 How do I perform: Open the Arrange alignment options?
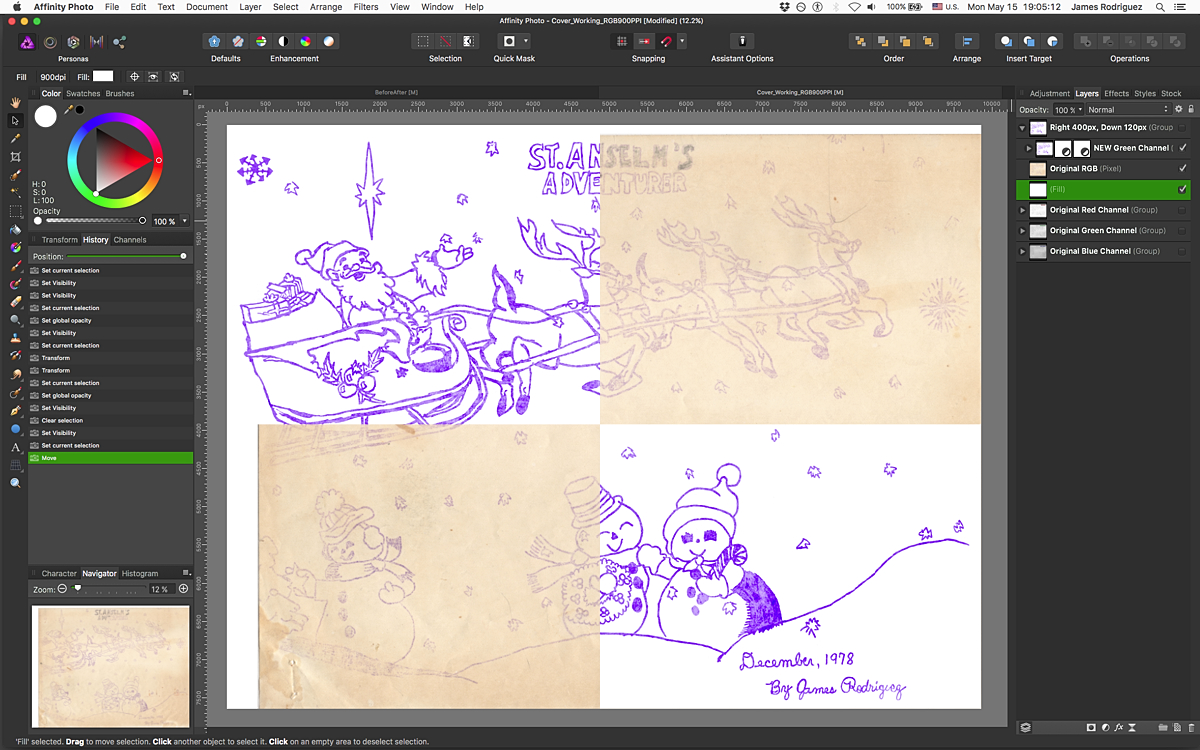[x=966, y=41]
